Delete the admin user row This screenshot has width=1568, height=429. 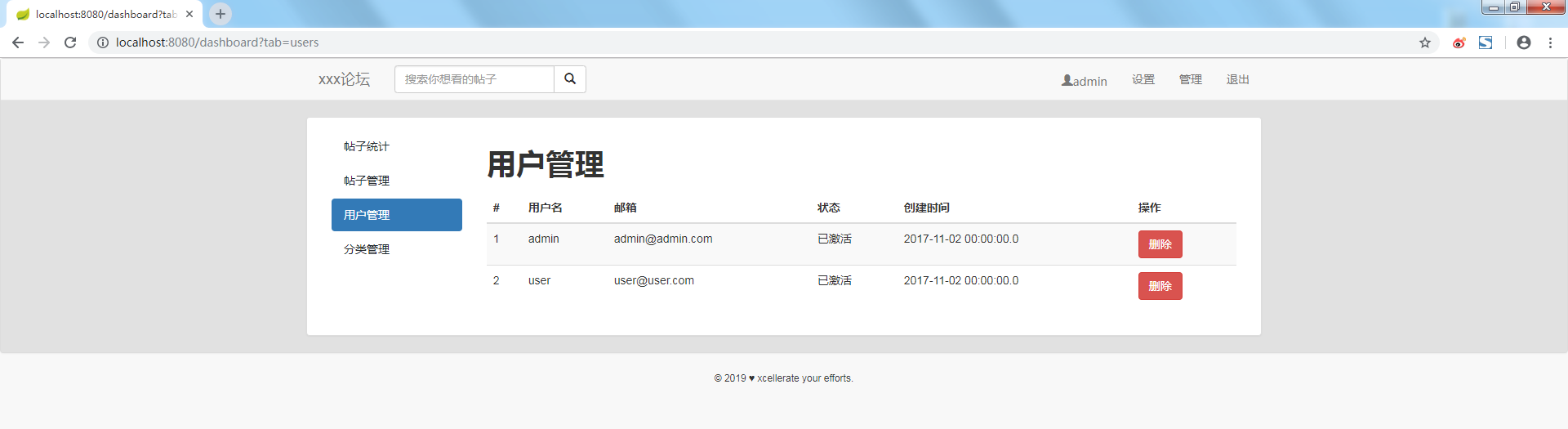(x=1160, y=244)
